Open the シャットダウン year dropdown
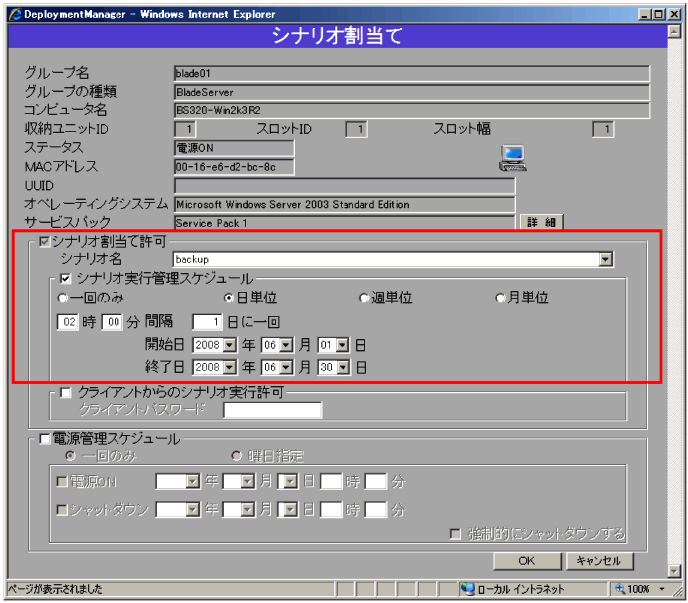 tap(193, 510)
